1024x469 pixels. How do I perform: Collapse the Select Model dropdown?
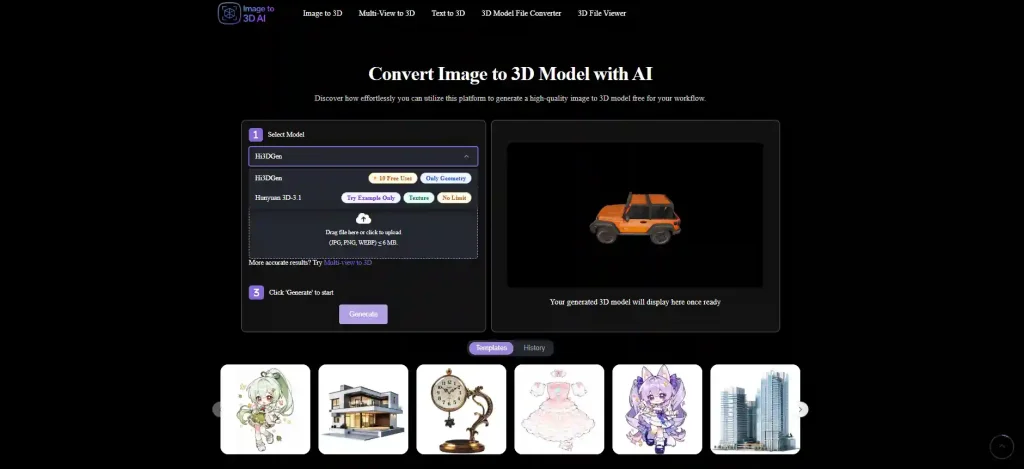tap(363, 156)
